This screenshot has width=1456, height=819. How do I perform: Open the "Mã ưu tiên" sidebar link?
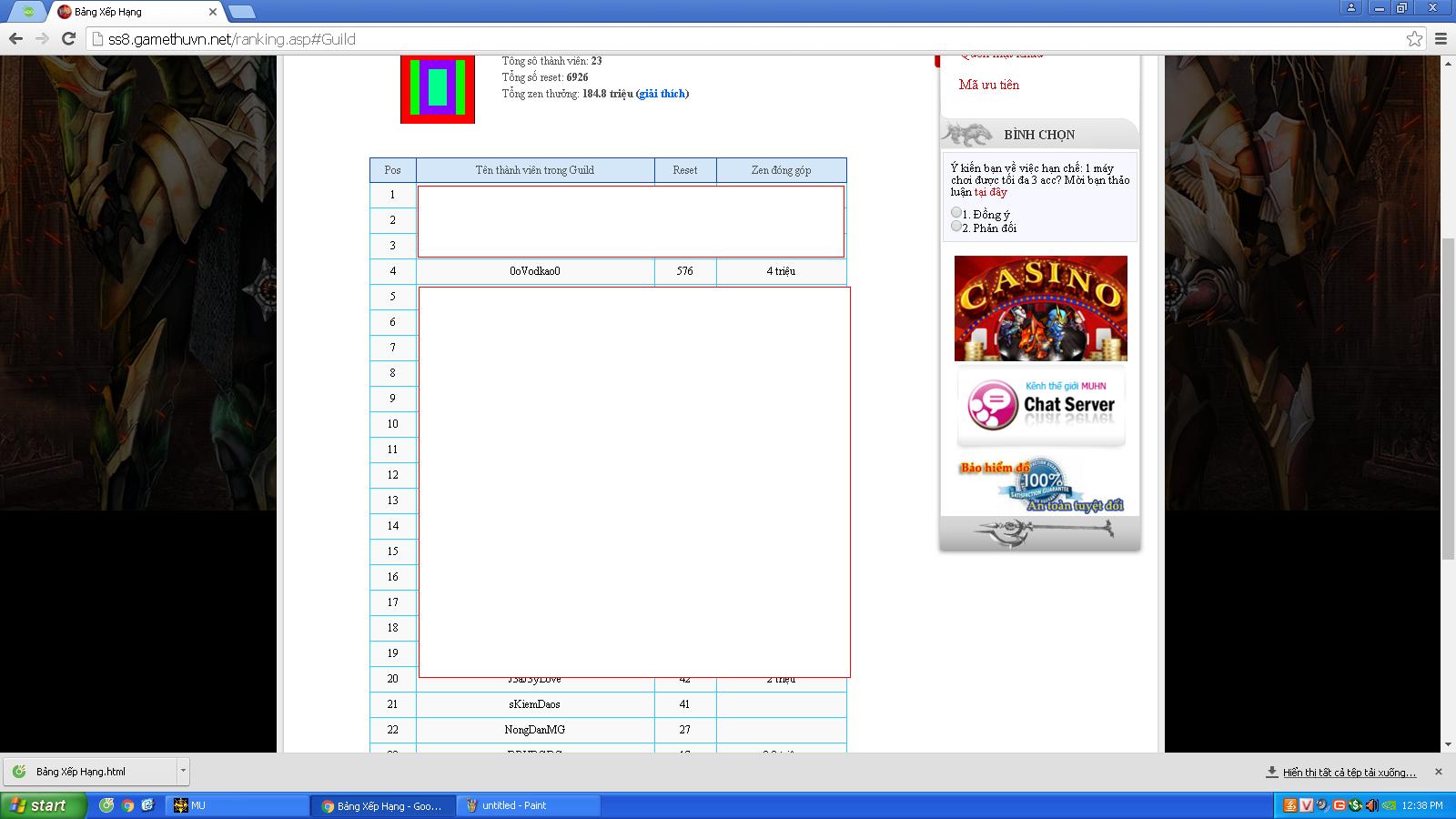pos(988,85)
